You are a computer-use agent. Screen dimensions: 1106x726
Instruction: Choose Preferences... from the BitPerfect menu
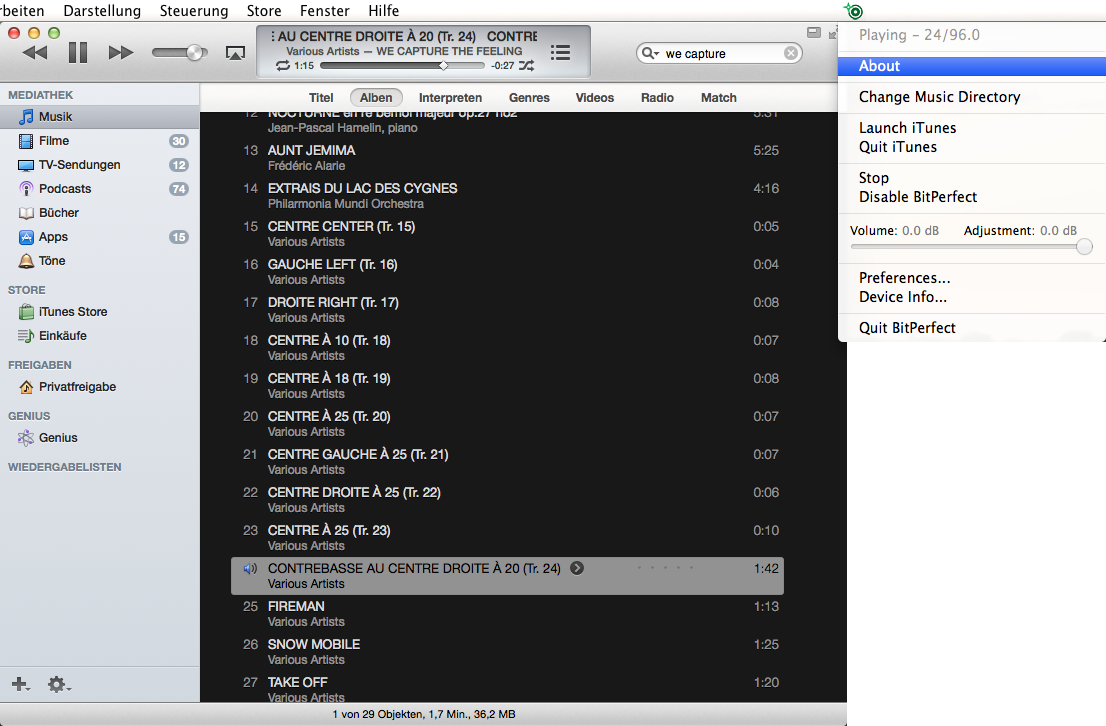(x=904, y=278)
